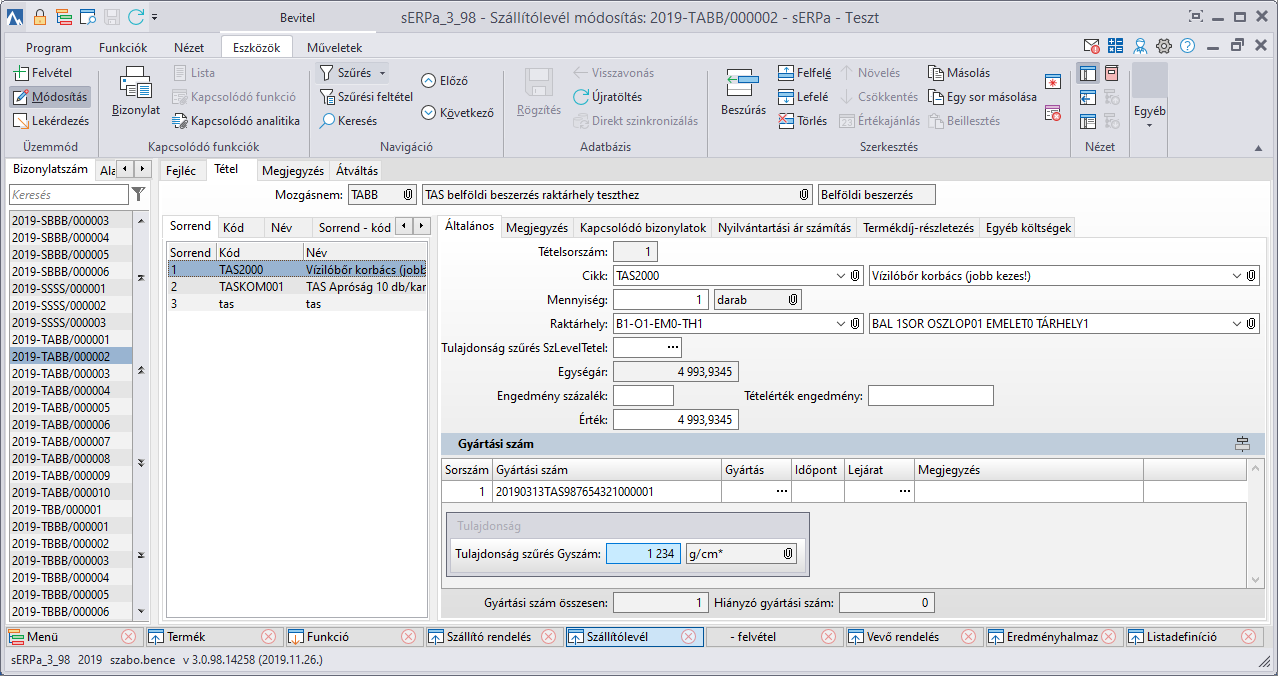This screenshot has height=676, width=1278.
Task: Click the Újratöltés reload icon
Action: [x=582, y=97]
